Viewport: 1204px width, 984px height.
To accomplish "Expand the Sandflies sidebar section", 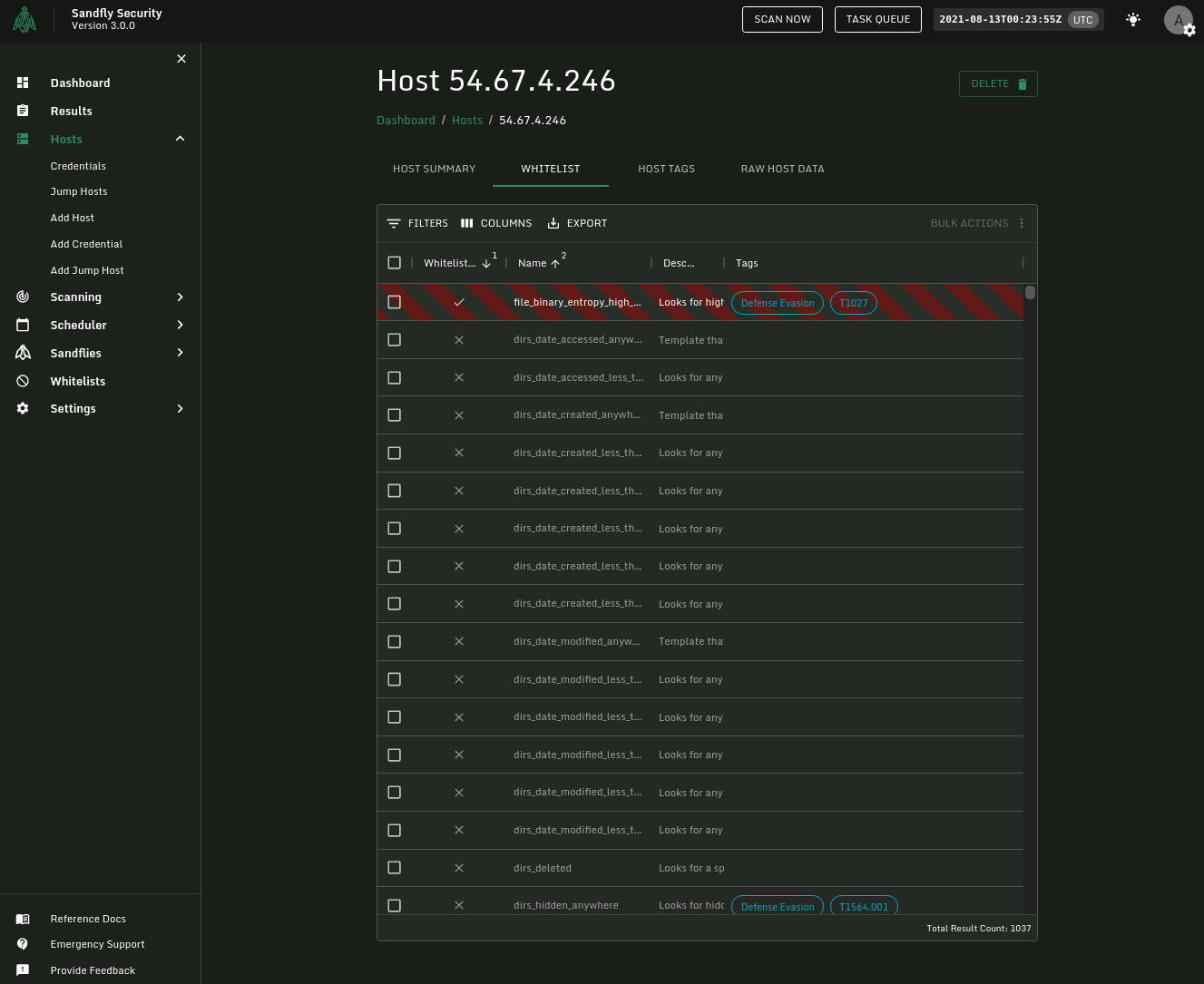I will [x=180, y=353].
